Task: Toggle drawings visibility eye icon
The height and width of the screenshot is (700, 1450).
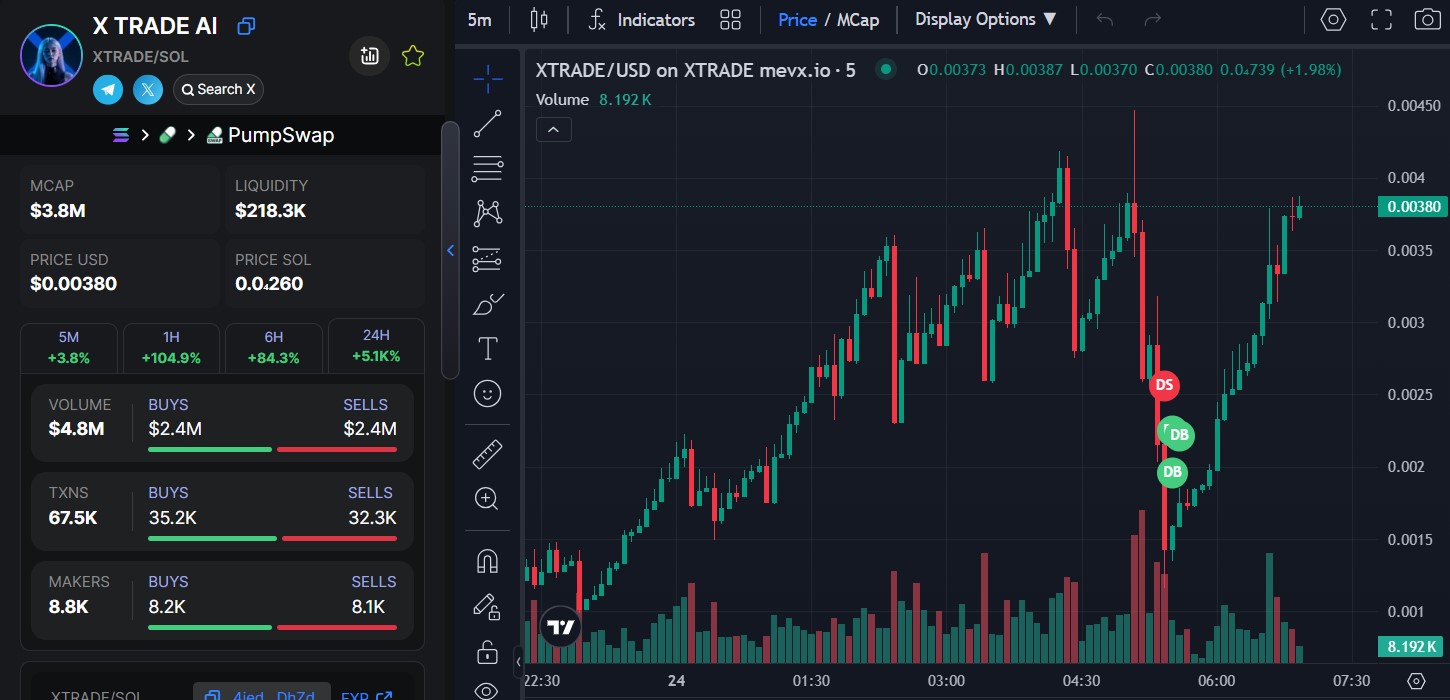Action: coord(487,690)
